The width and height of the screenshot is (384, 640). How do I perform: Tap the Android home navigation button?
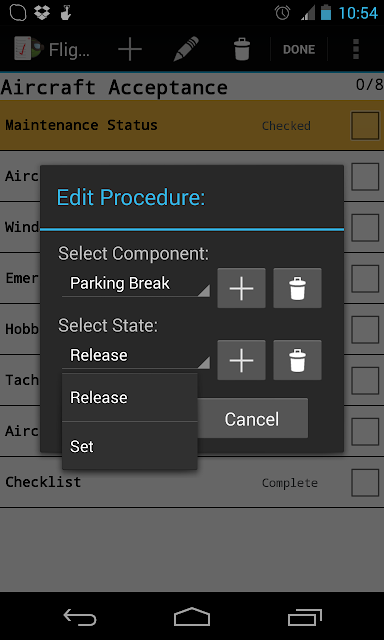coord(192,616)
